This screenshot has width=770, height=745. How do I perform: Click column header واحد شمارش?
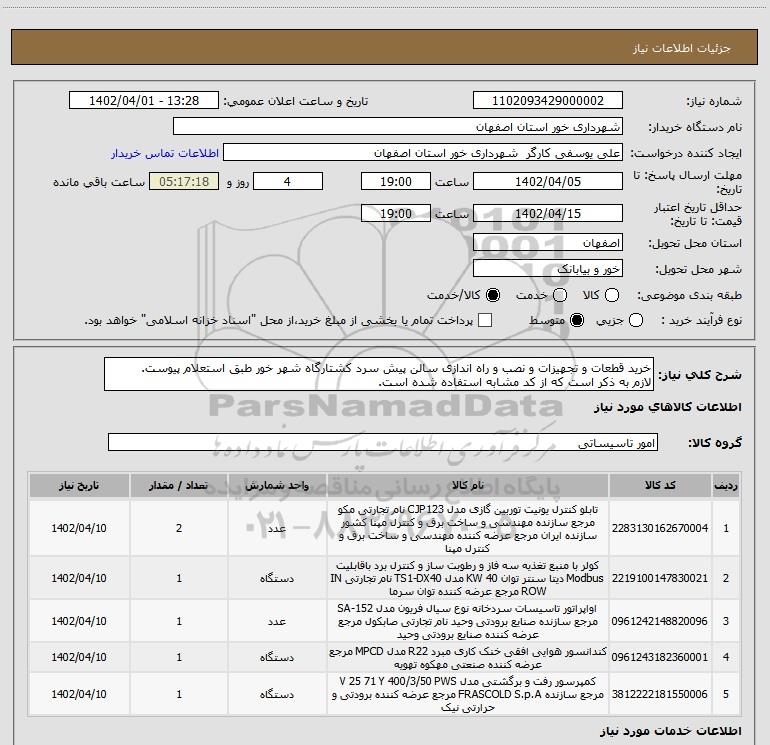click(x=277, y=485)
